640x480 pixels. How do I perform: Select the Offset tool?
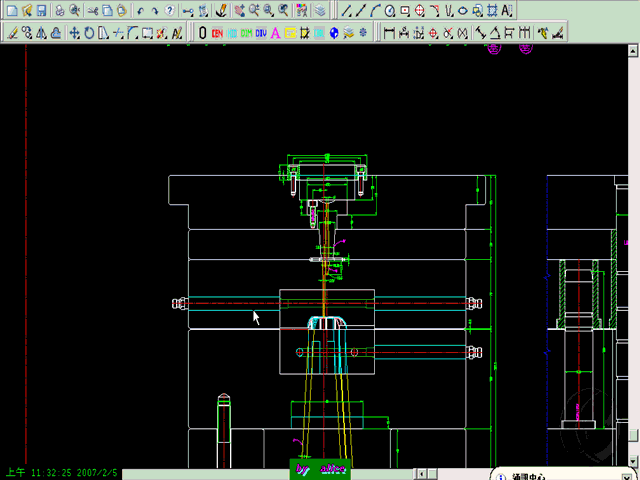[56, 33]
